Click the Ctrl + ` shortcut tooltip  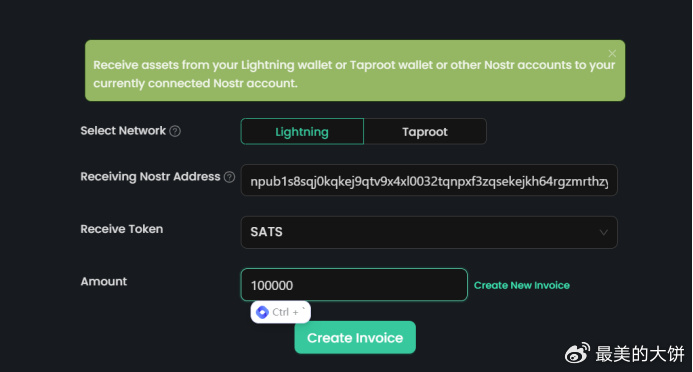click(x=281, y=312)
